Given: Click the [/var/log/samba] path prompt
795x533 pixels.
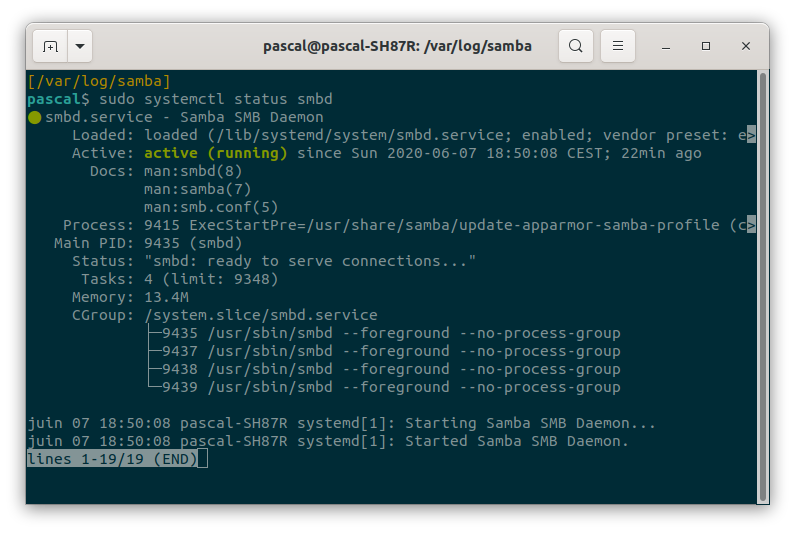Looking at the screenshot, I should point(99,81).
